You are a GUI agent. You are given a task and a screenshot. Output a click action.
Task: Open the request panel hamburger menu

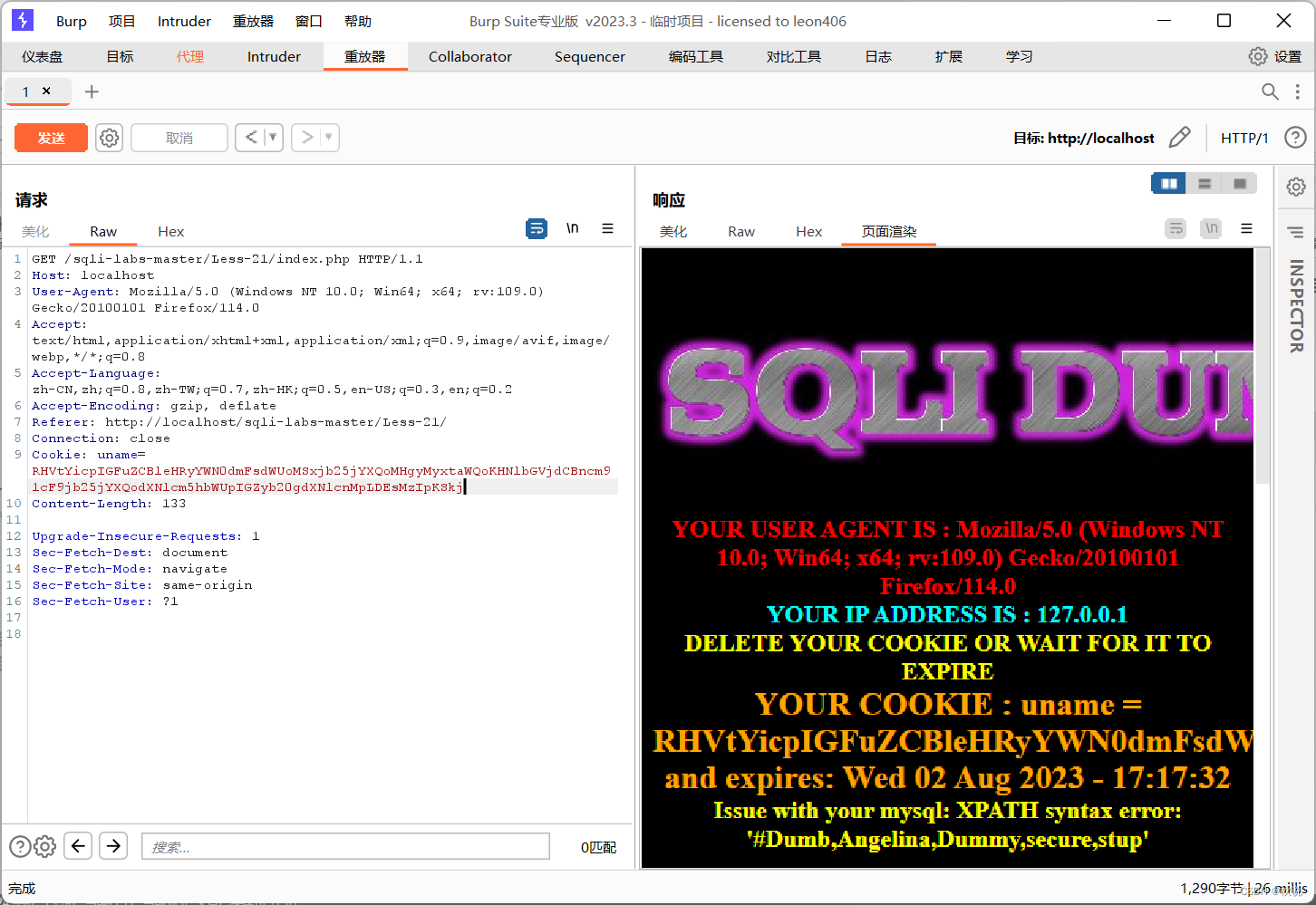click(608, 228)
